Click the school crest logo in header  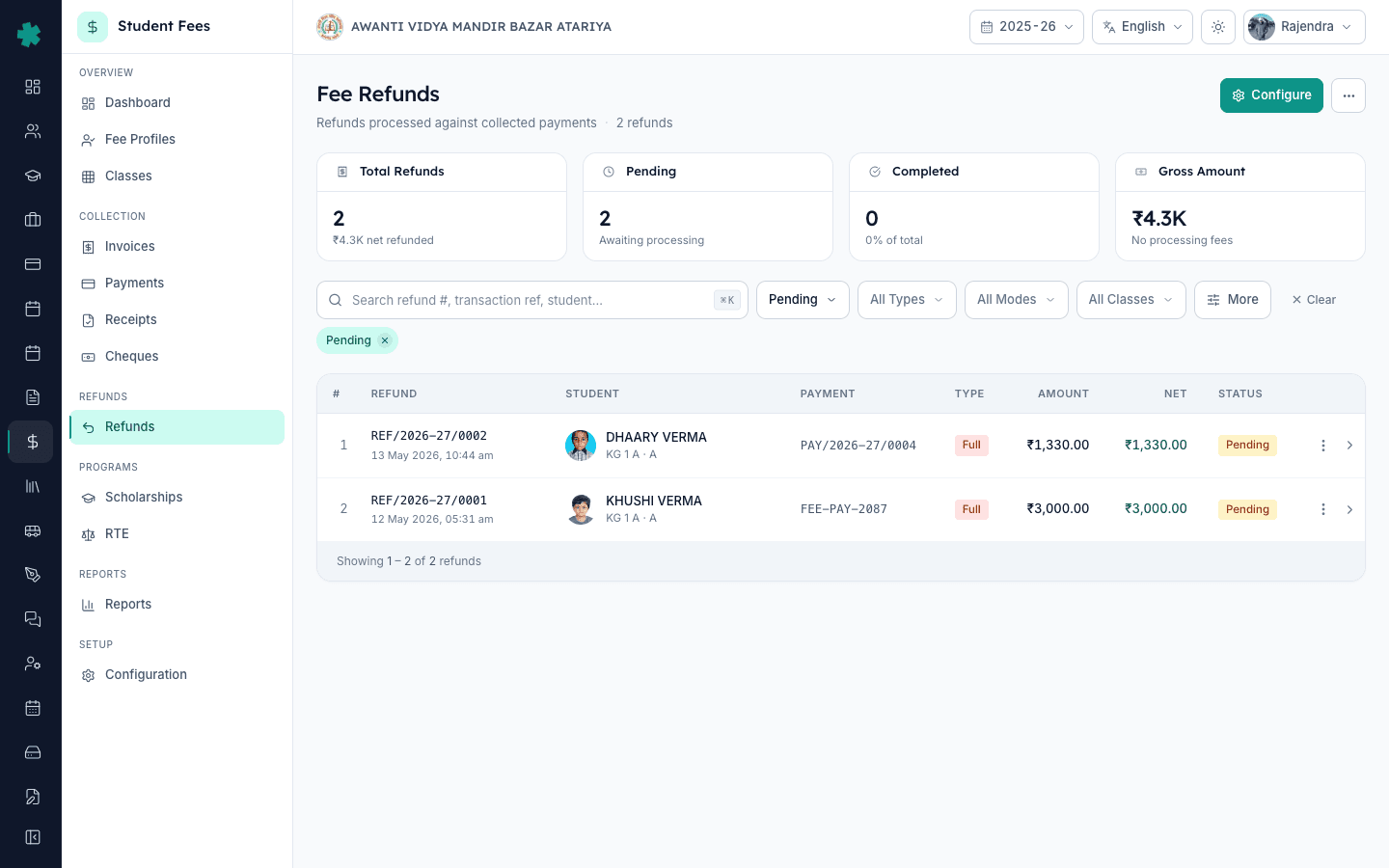[330, 27]
